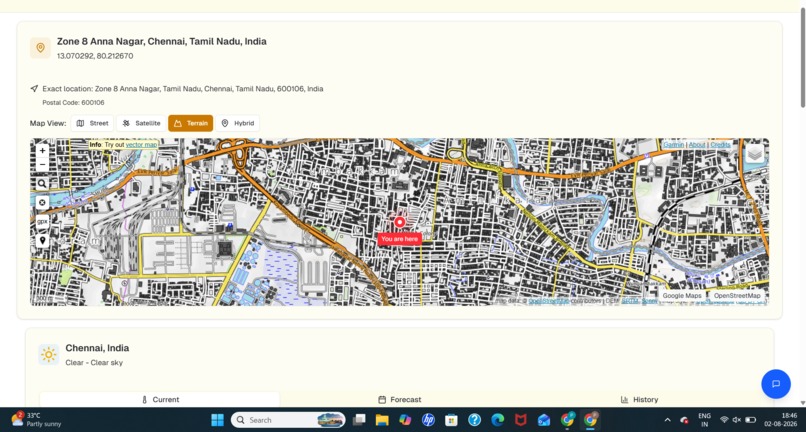Open Windows Start menu
This screenshot has height=432, width=806.
[x=217, y=420]
